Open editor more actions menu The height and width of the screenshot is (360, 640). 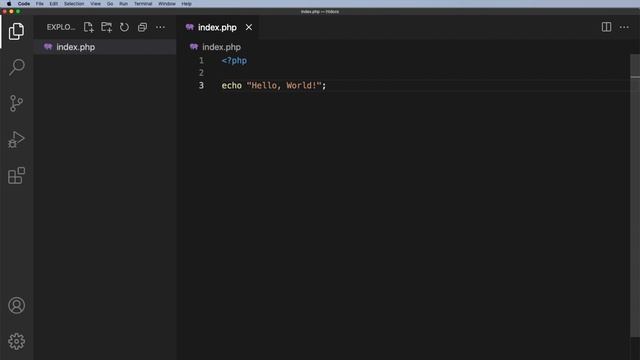624,27
